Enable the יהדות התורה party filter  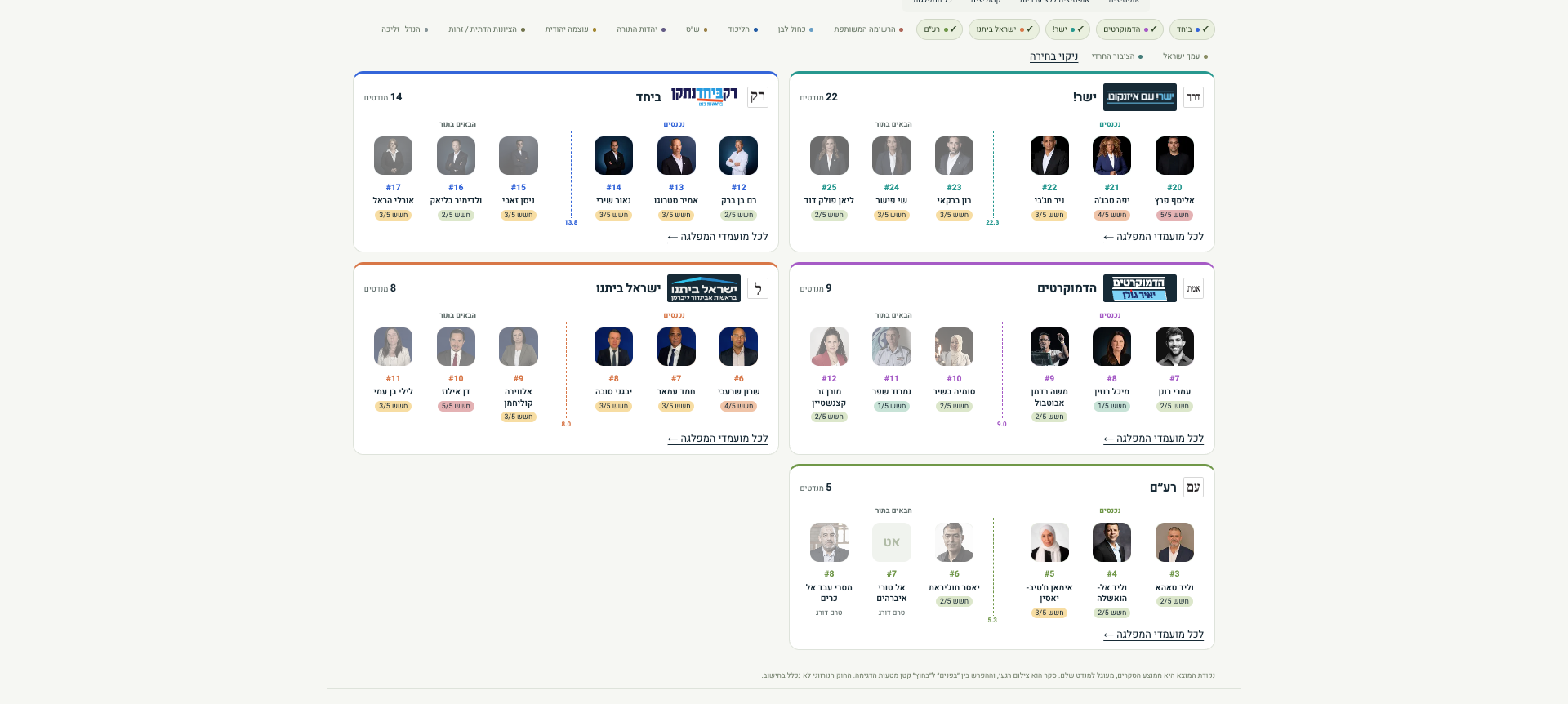(x=640, y=29)
